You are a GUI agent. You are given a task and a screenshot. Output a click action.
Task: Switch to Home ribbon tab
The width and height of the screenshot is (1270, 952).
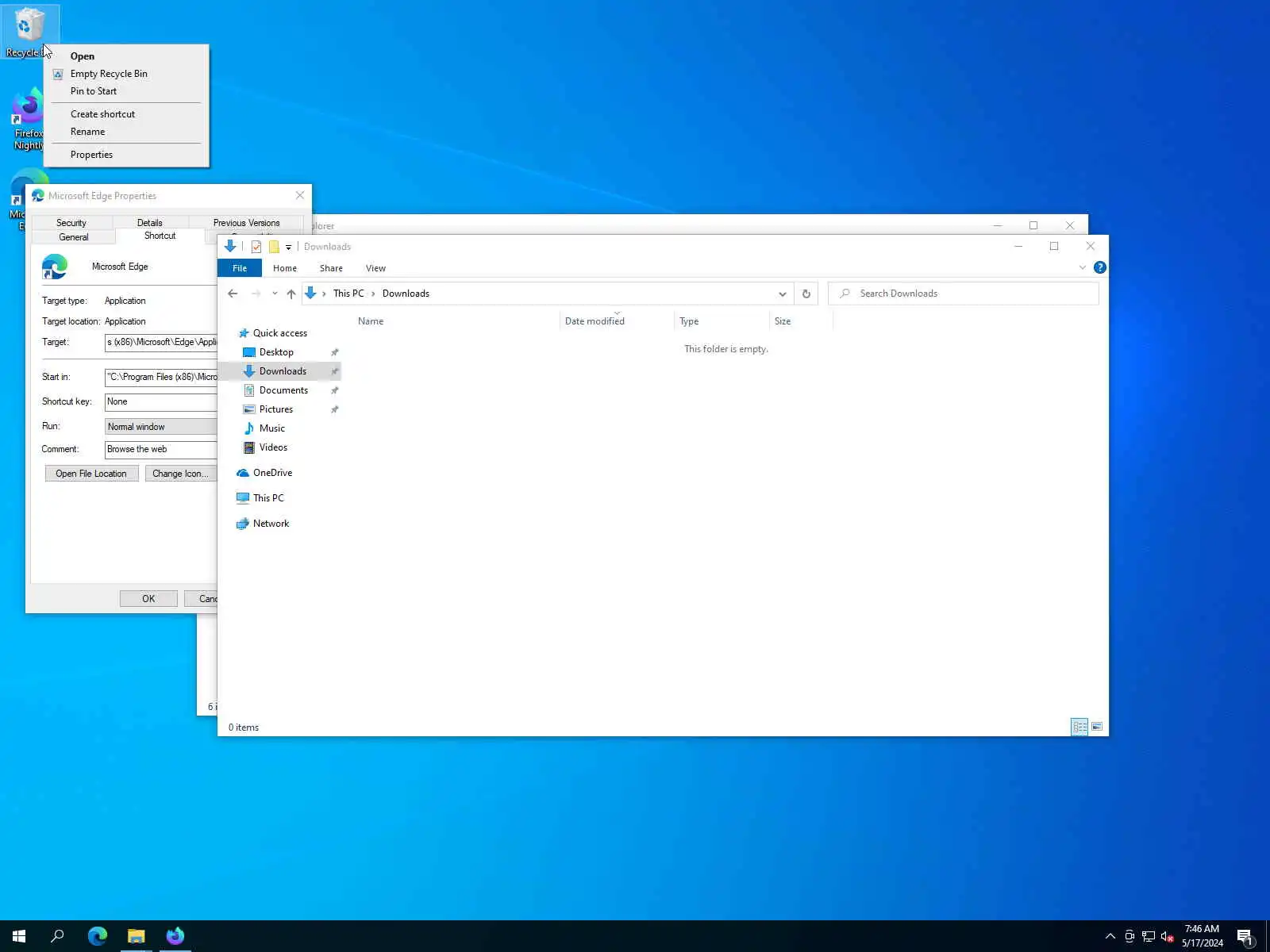coord(285,268)
